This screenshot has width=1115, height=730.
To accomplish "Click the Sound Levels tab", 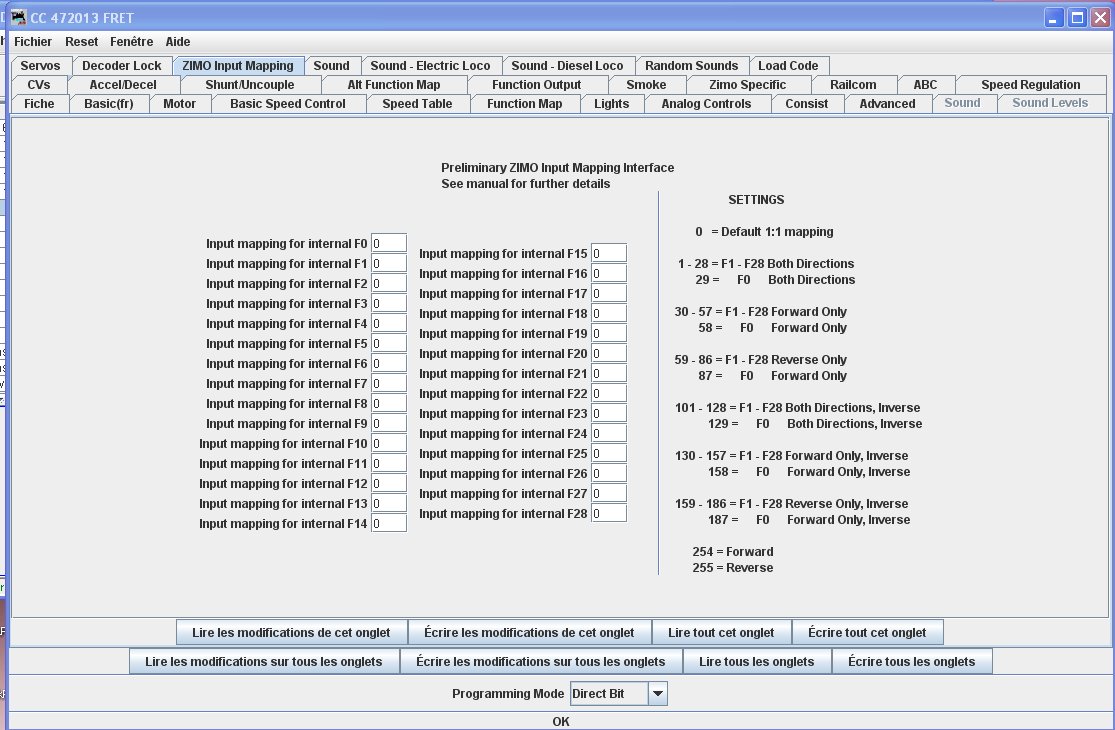I will coord(1050,103).
